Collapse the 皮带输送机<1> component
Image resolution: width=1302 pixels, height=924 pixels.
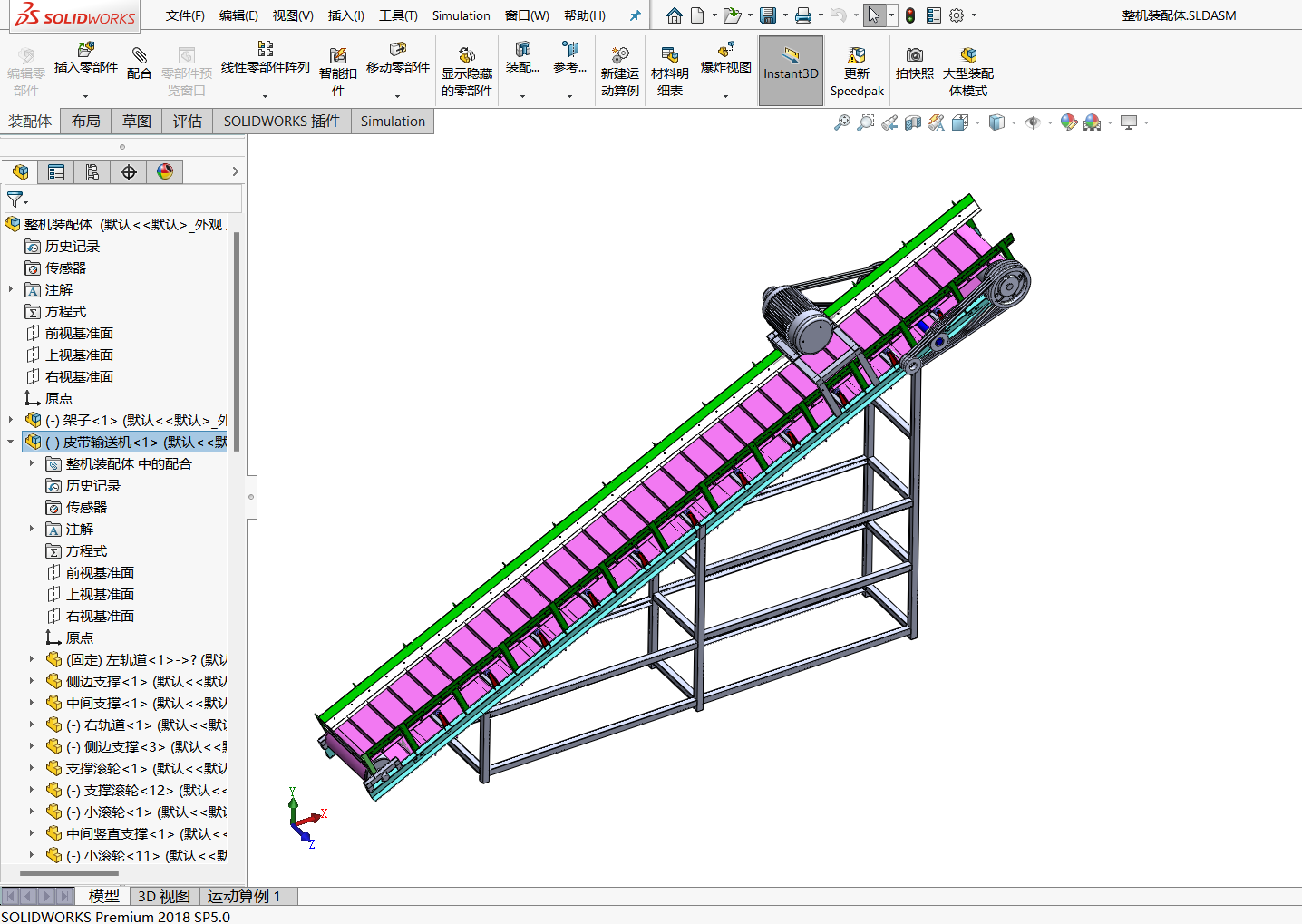(x=11, y=442)
